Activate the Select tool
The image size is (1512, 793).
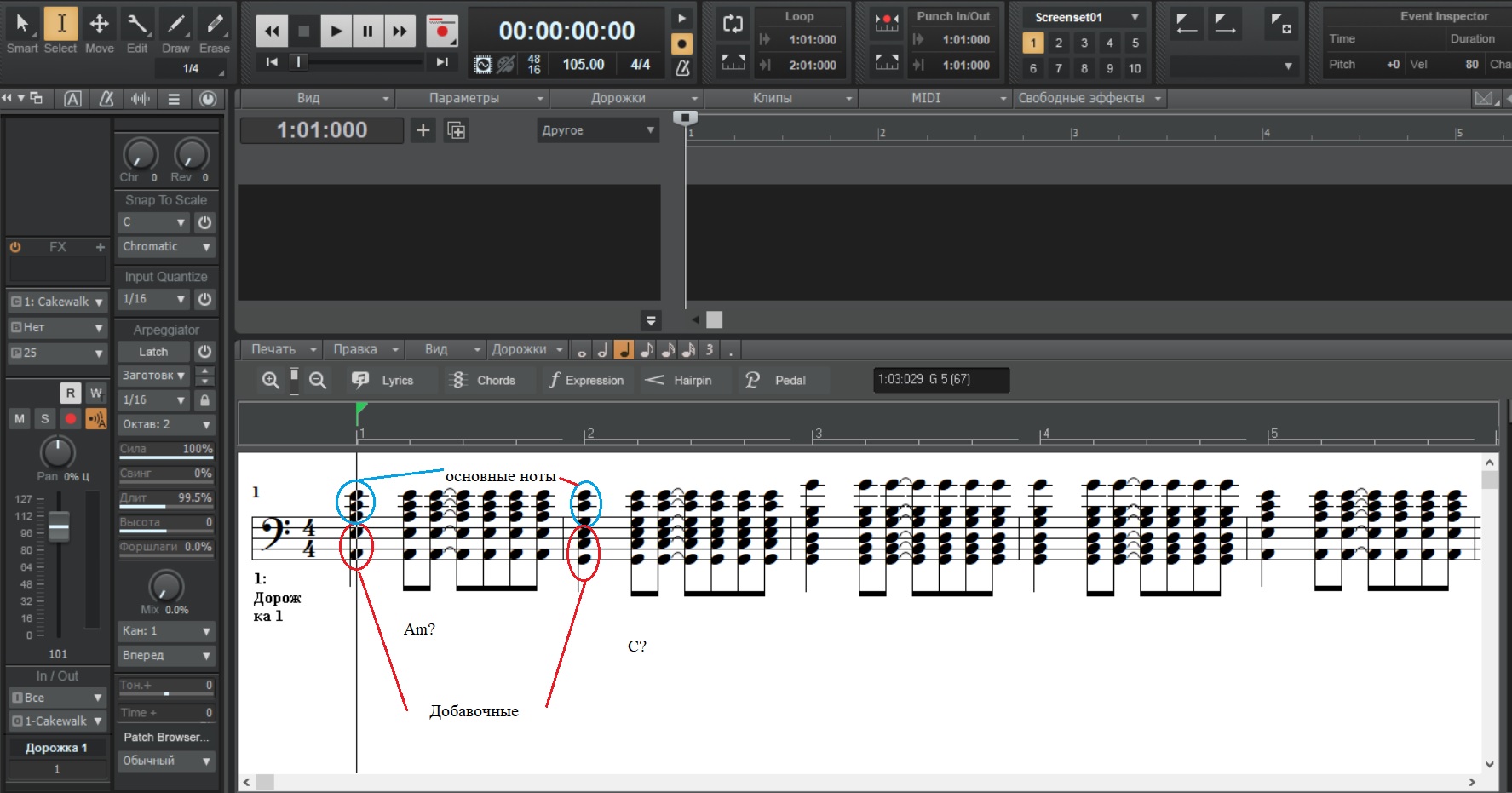tap(60, 31)
